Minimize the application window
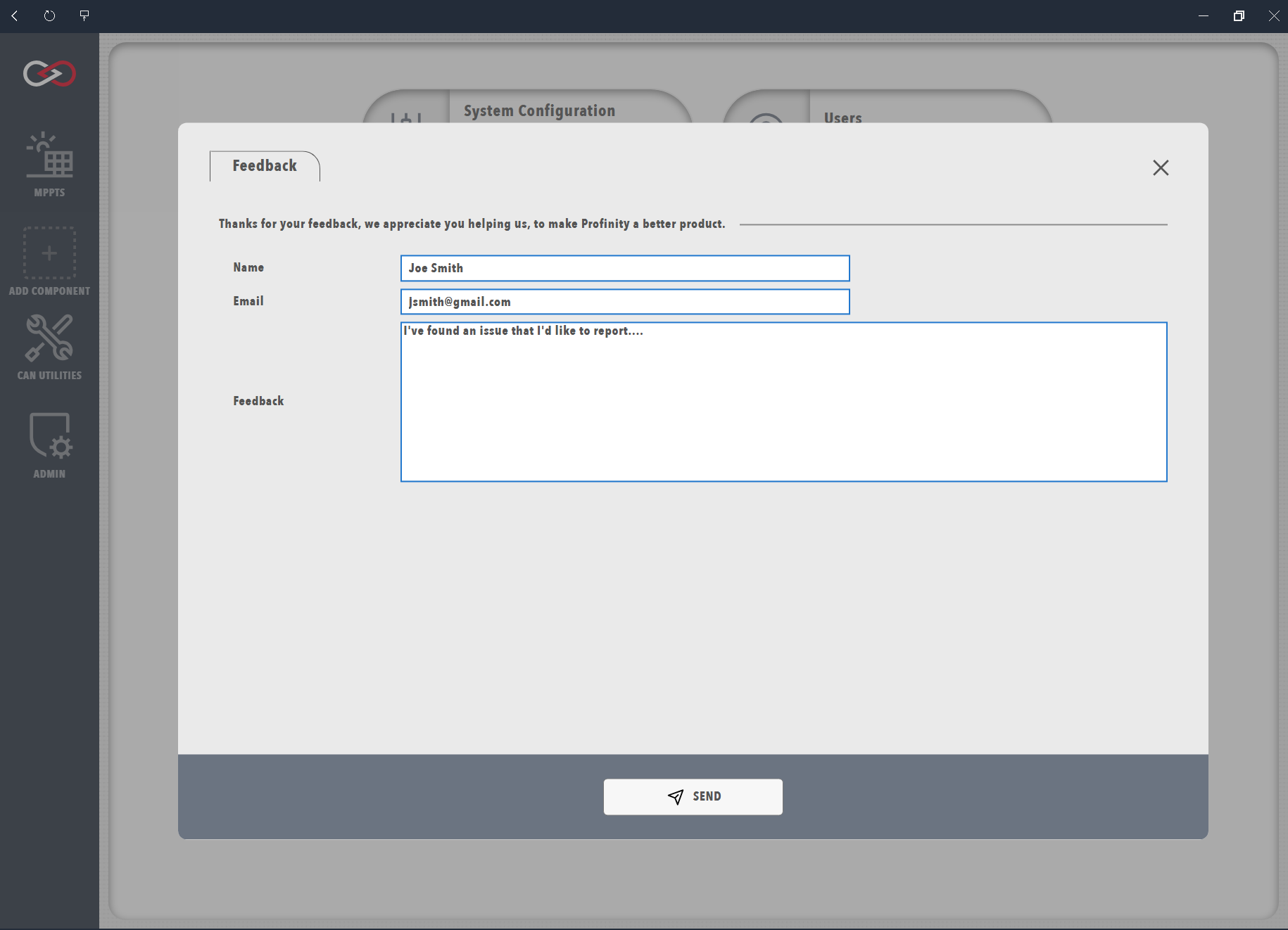The height and width of the screenshot is (930, 1288). (x=1204, y=15)
